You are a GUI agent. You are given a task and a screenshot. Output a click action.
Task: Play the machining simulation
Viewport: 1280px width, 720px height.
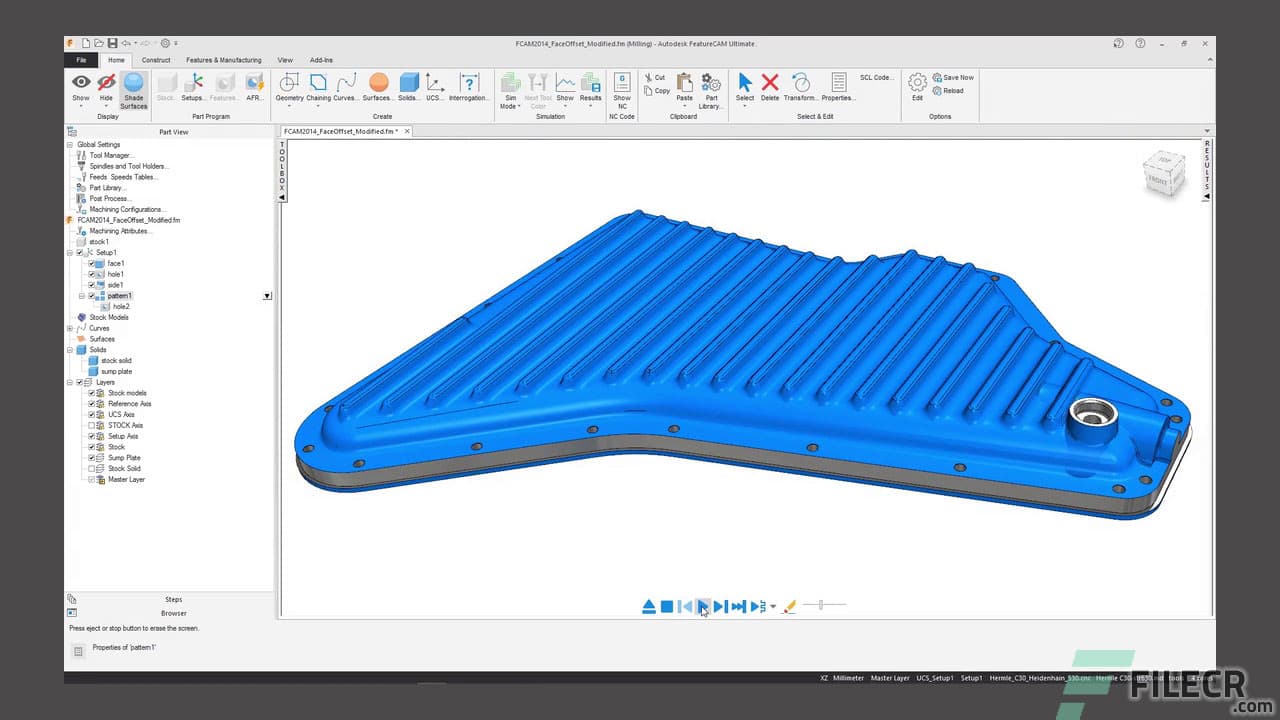coord(703,606)
